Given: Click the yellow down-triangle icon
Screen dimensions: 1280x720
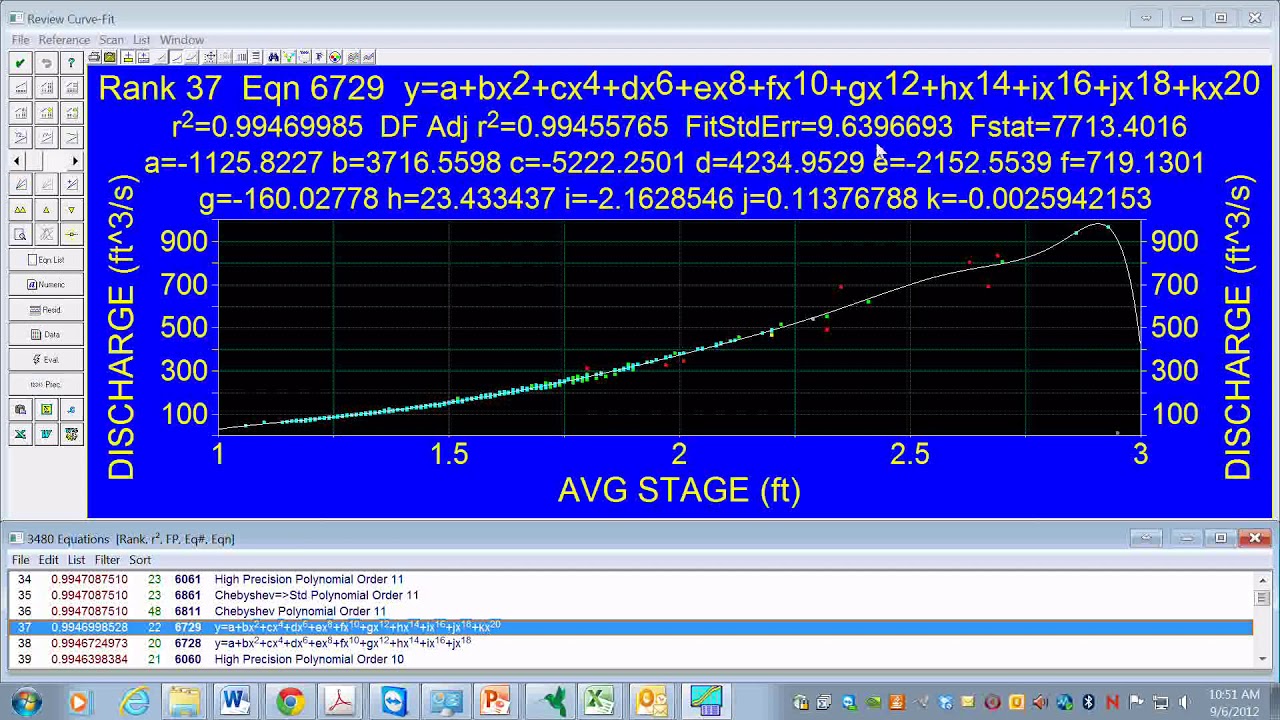Looking at the screenshot, I should pyautogui.click(x=71, y=210).
